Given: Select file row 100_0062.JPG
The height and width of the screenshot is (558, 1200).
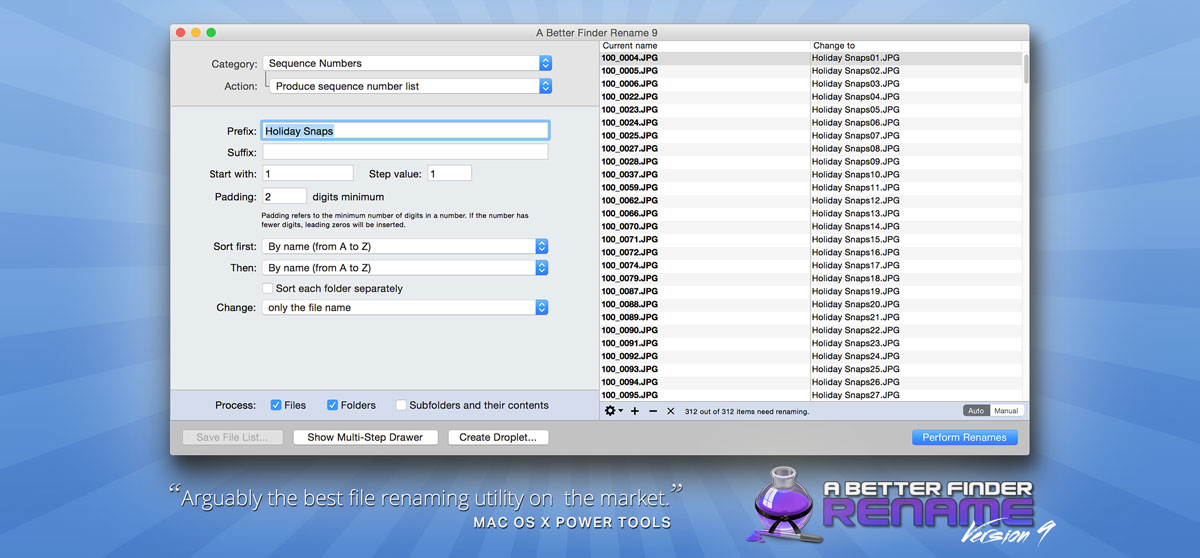Looking at the screenshot, I should point(811,201).
